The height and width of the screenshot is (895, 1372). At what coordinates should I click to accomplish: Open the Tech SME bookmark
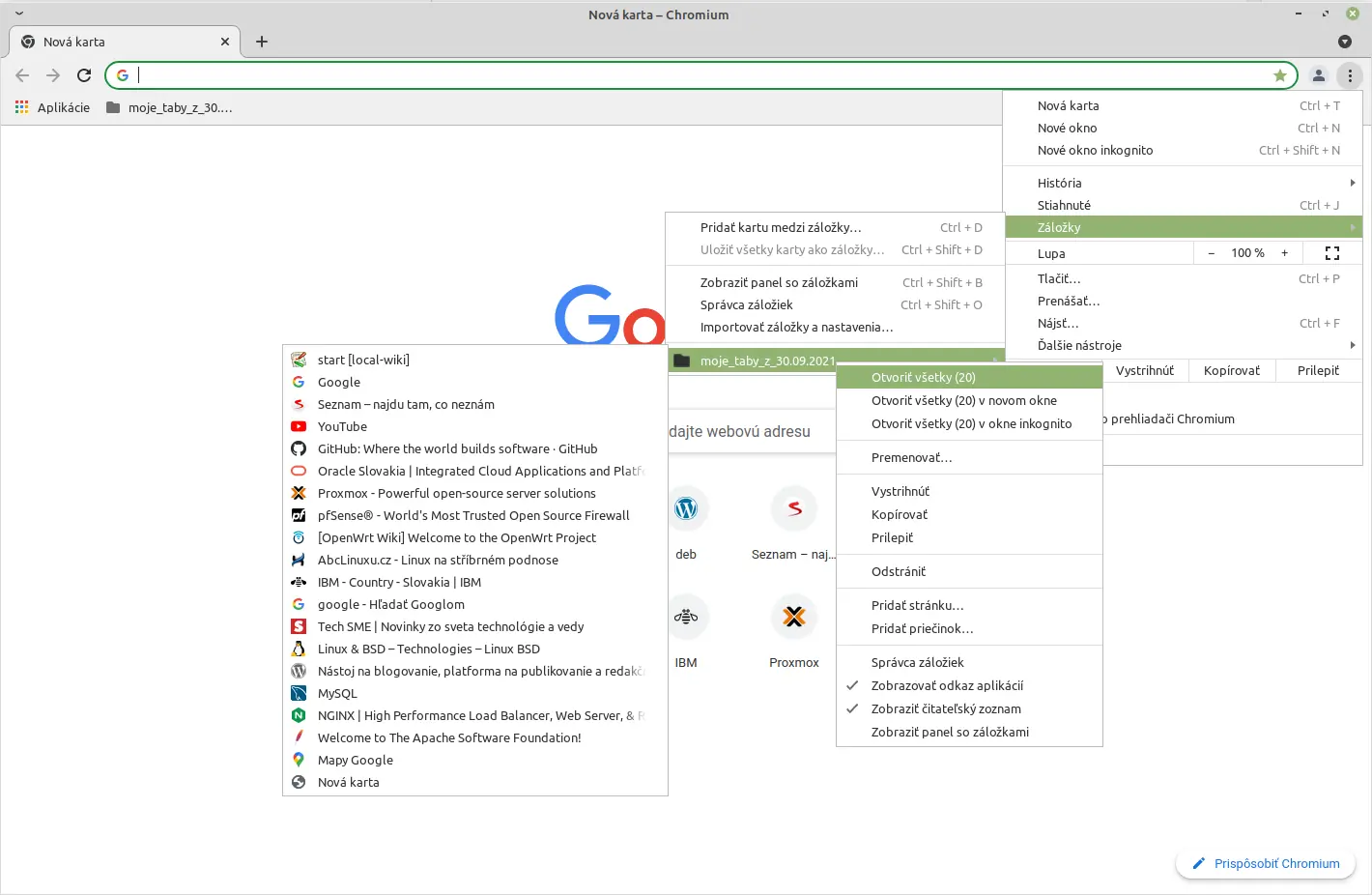click(x=475, y=626)
